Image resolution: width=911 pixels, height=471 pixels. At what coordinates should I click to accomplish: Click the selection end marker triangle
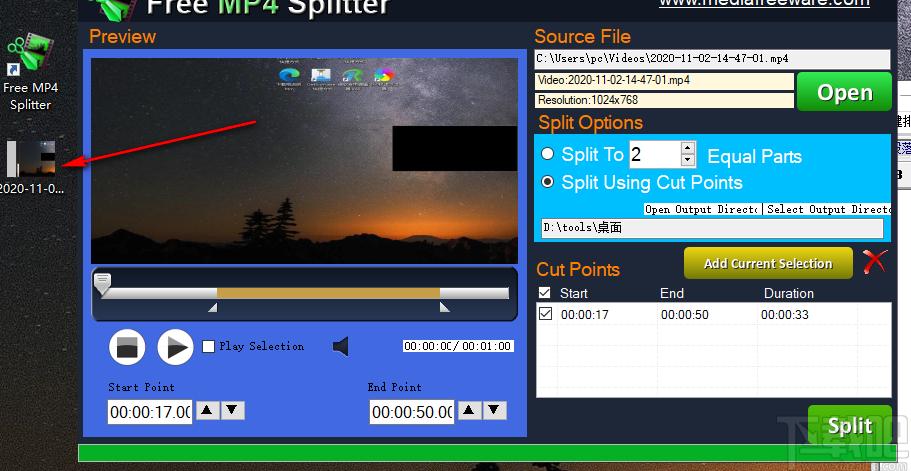[444, 307]
